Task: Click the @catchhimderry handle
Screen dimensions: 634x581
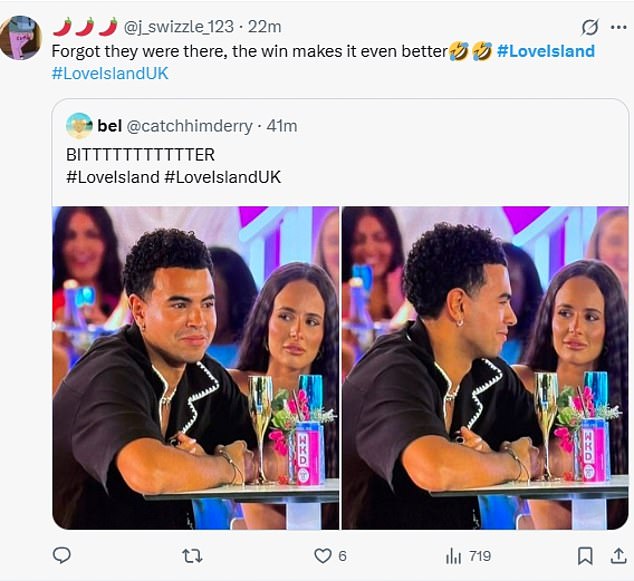Action: click(x=190, y=126)
